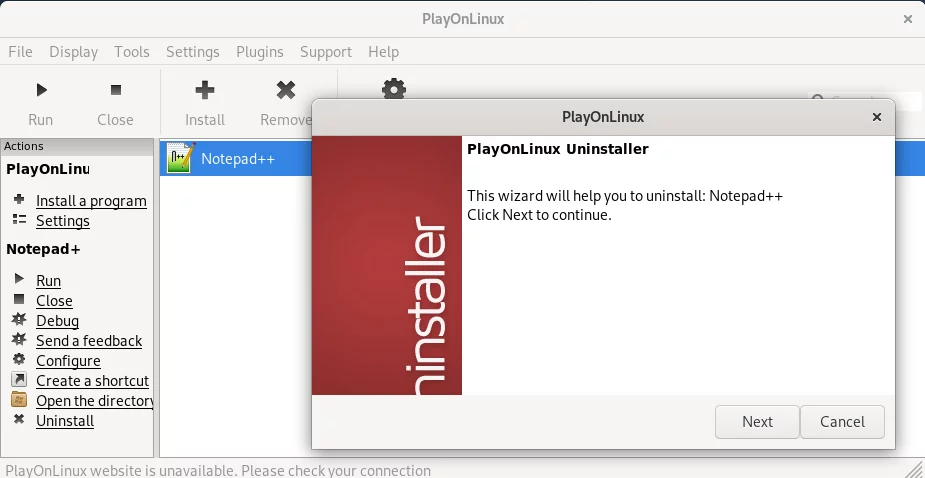This screenshot has height=478, width=925.
Task: Click stop icon beside sidebar Close
Action: click(x=19, y=299)
